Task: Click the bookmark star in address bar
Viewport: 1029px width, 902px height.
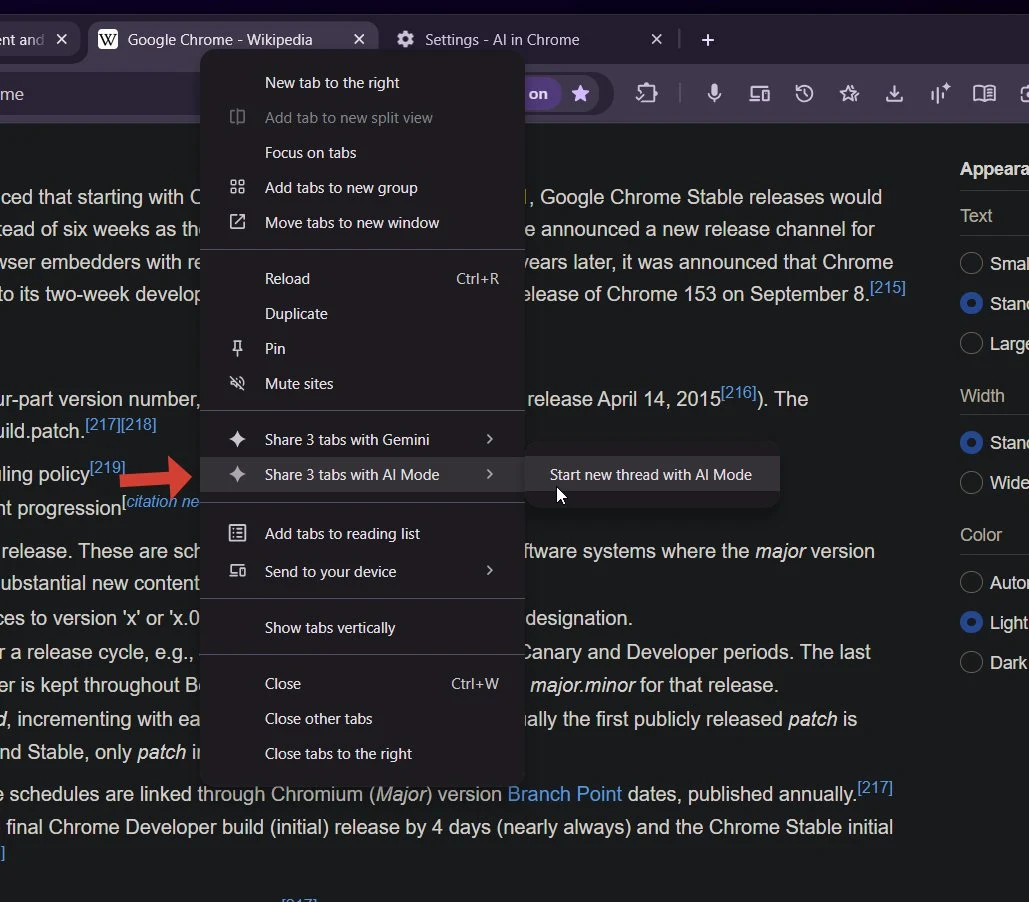Action: tap(580, 94)
